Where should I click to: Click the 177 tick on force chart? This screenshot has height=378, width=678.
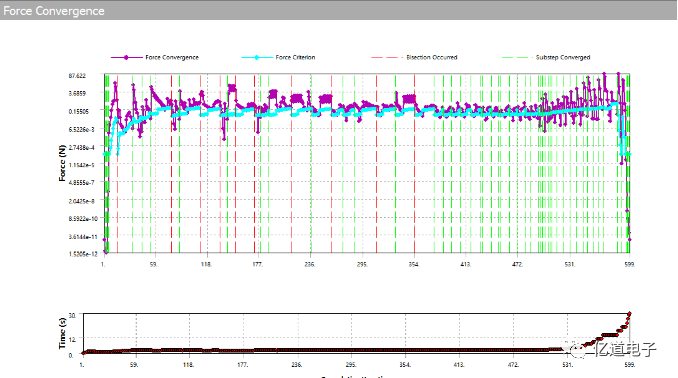[257, 264]
